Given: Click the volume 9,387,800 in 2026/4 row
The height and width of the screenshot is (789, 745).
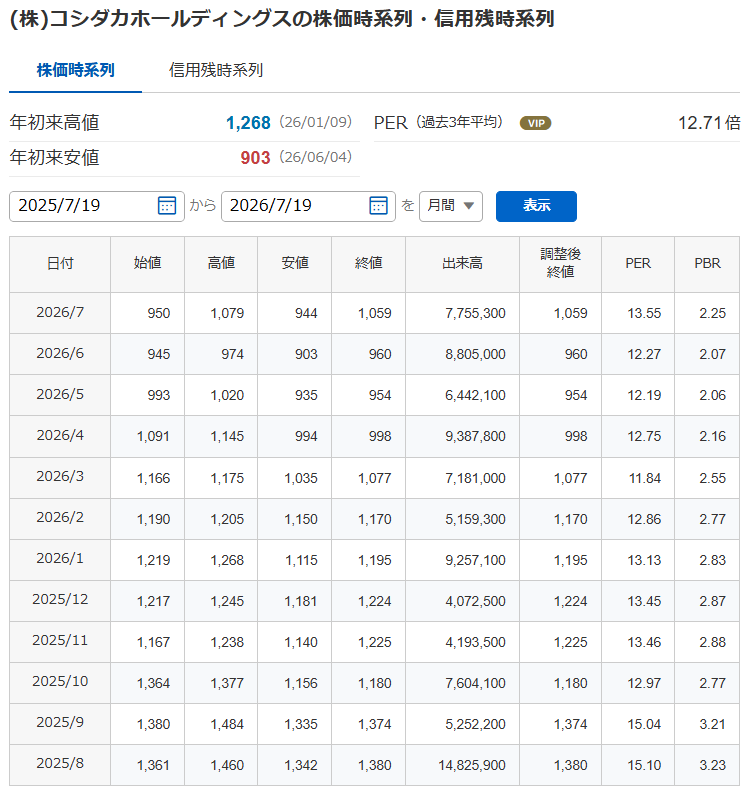Looking at the screenshot, I should tap(475, 437).
